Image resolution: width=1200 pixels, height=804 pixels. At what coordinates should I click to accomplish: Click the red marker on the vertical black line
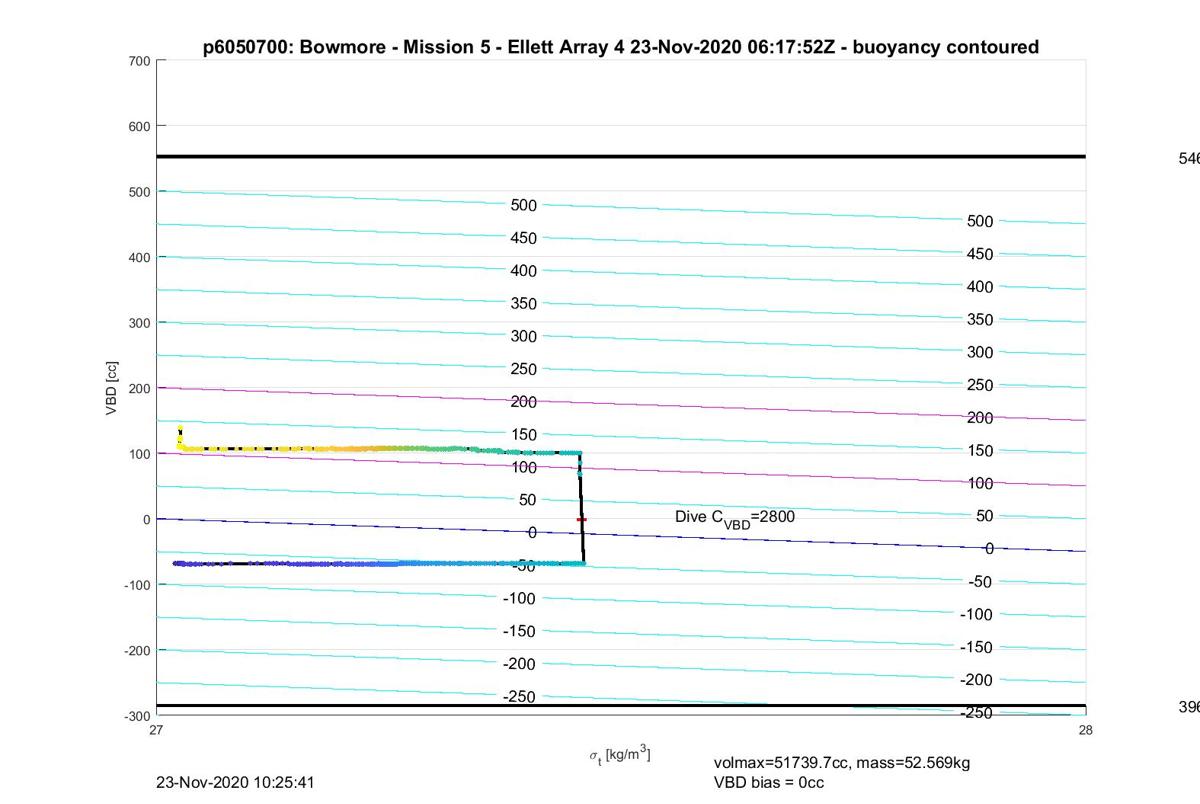[581, 519]
